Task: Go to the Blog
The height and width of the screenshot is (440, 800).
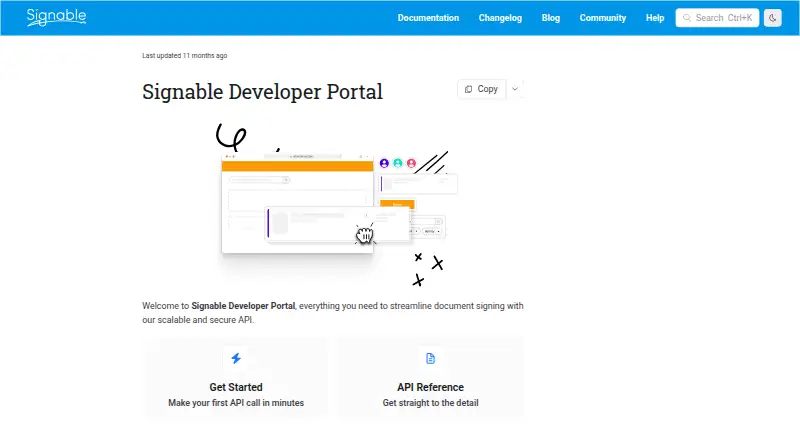Action: click(551, 18)
